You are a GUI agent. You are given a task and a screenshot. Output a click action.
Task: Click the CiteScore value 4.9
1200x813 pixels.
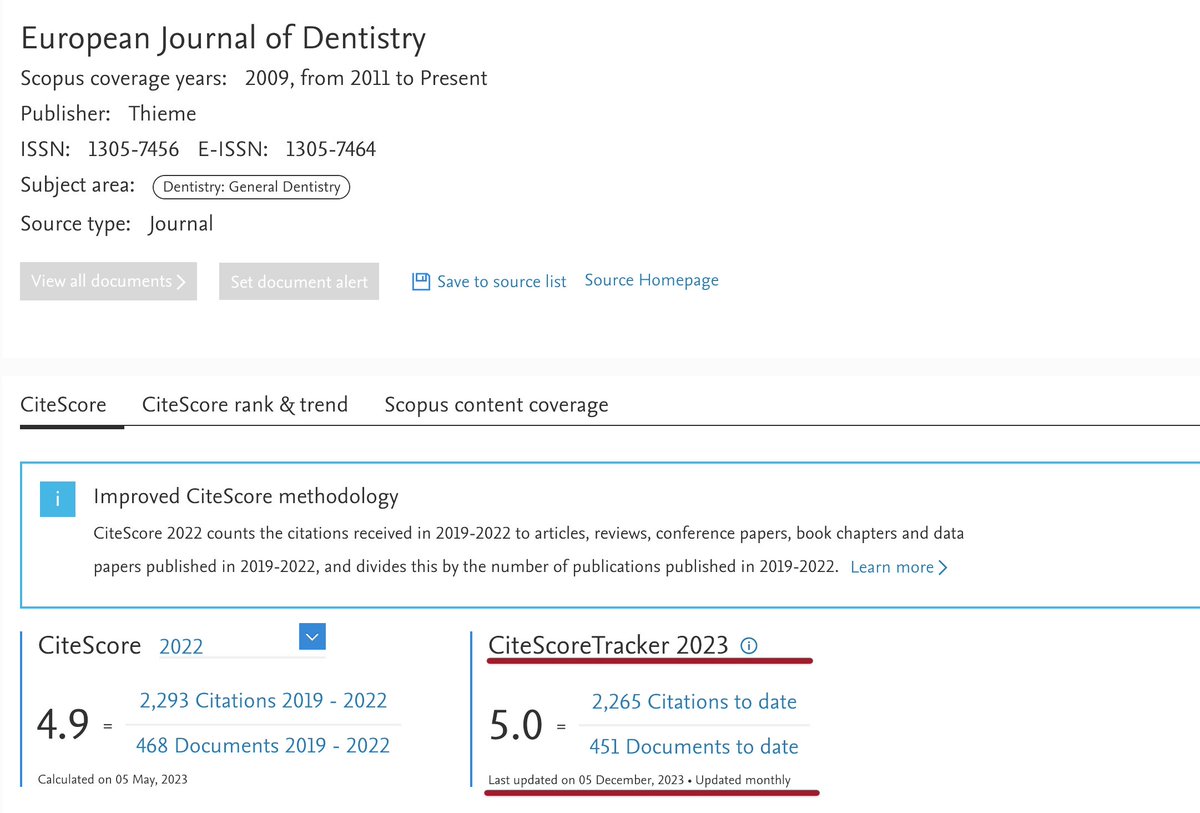(64, 724)
